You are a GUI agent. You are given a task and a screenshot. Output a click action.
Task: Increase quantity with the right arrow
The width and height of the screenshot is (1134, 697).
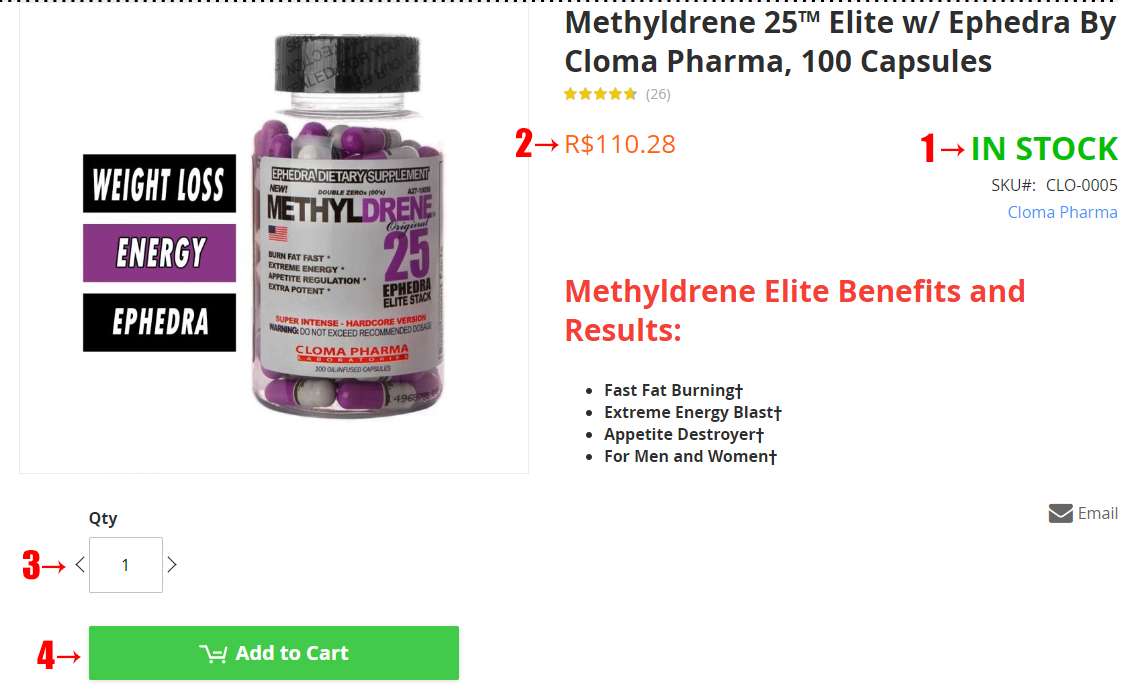[x=172, y=565]
